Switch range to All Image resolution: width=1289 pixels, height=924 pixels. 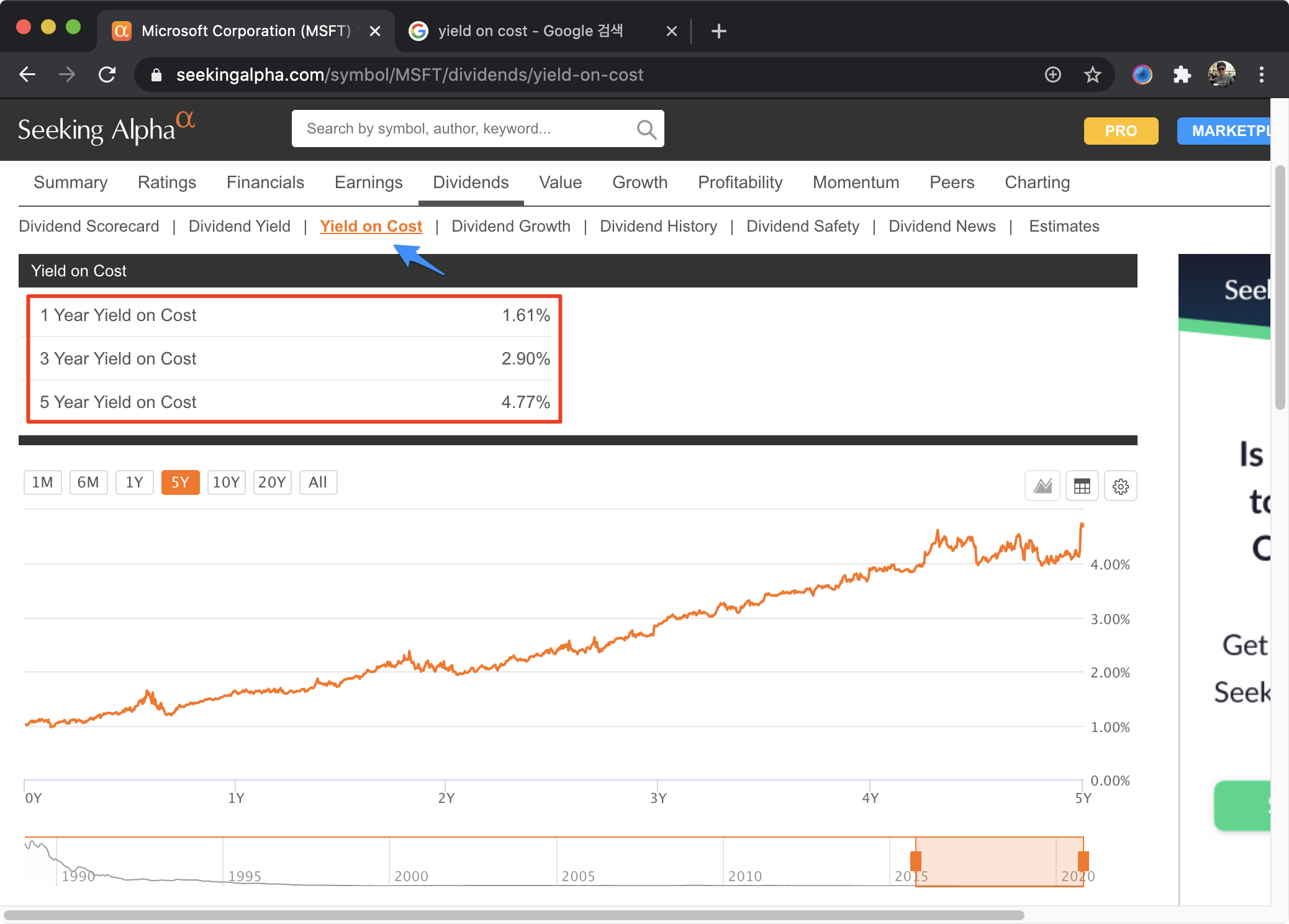coord(318,482)
